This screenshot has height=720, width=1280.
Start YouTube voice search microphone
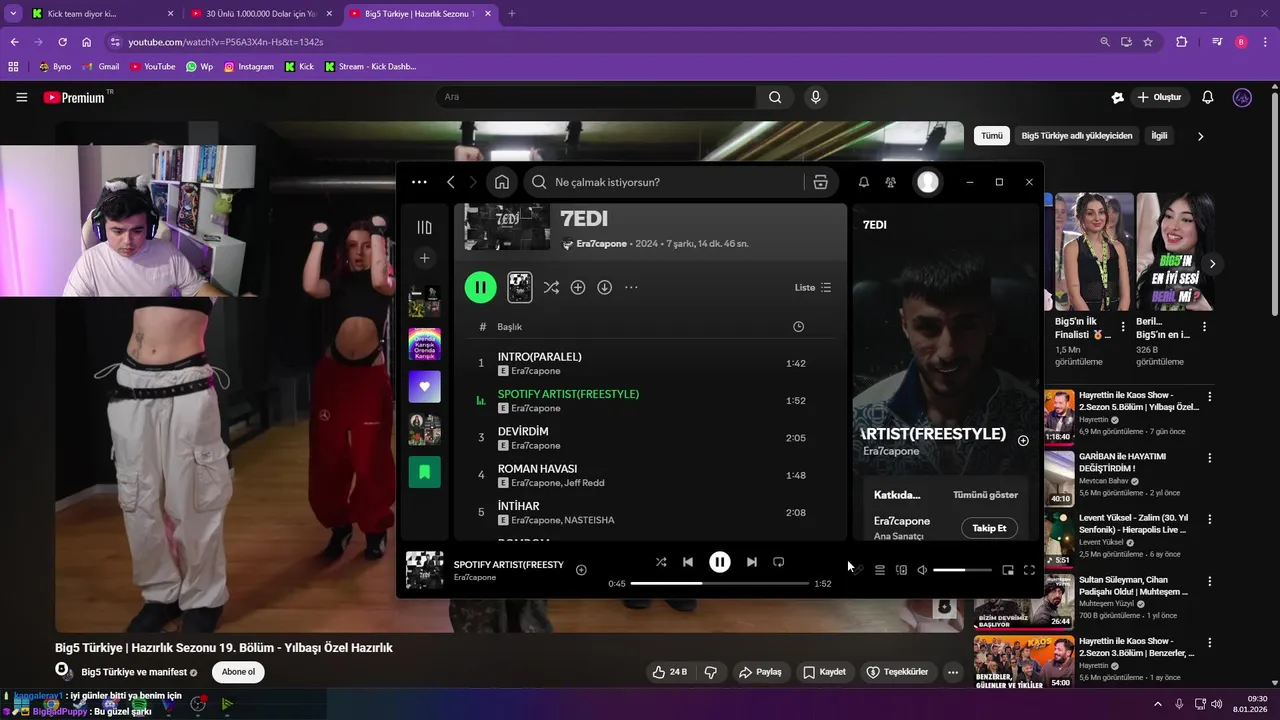pos(816,97)
